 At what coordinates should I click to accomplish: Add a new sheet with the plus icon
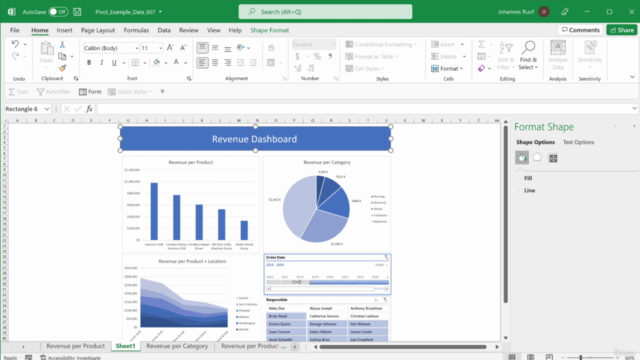tap(295, 347)
